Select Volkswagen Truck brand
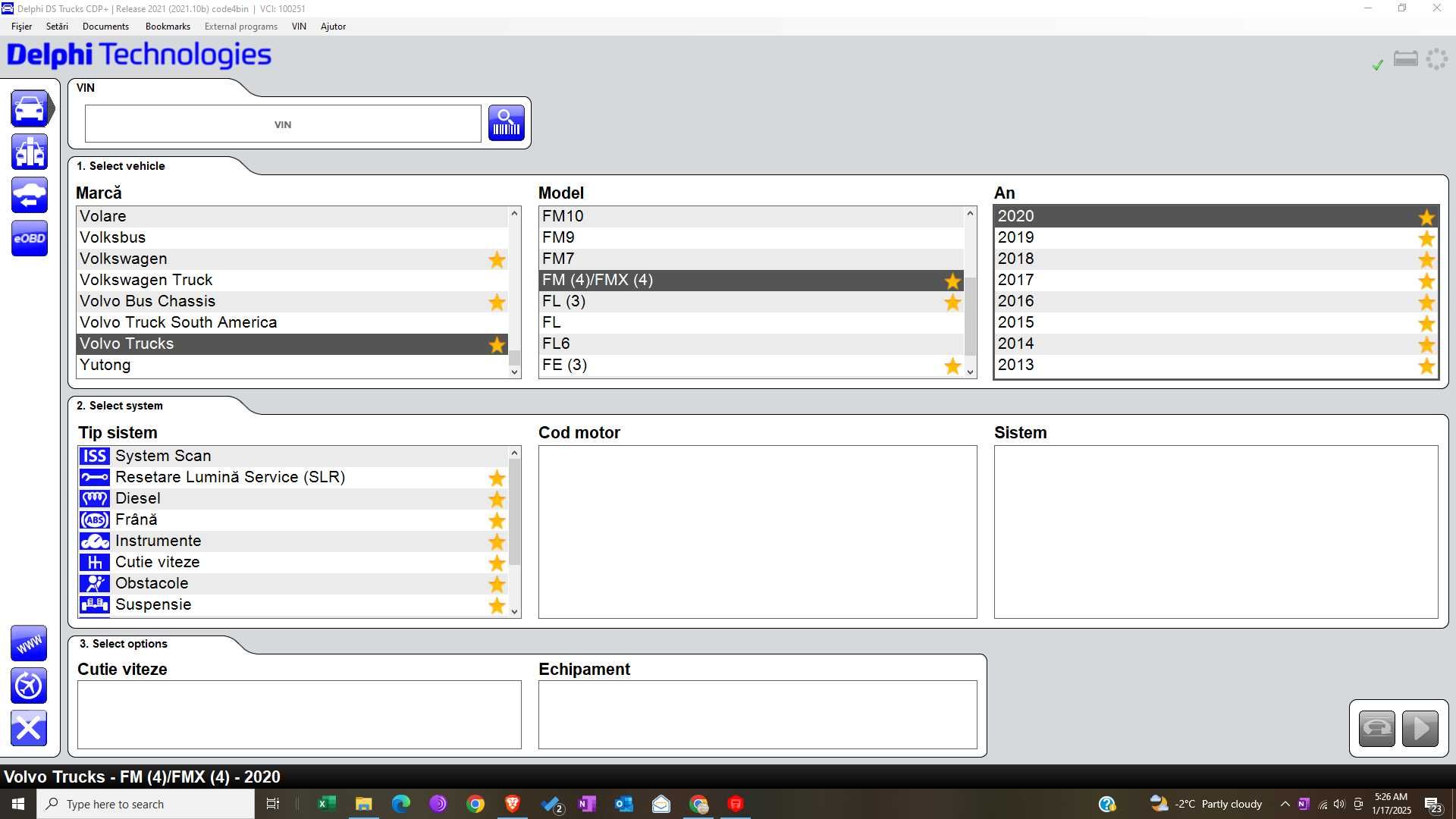This screenshot has width=1456, height=819. click(x=292, y=280)
